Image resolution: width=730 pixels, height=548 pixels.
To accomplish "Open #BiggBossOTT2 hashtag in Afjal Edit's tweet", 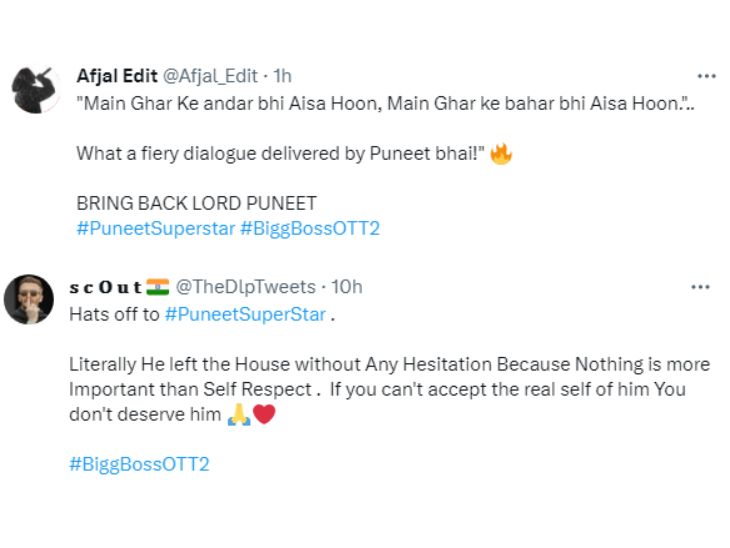I will pyautogui.click(x=310, y=229).
